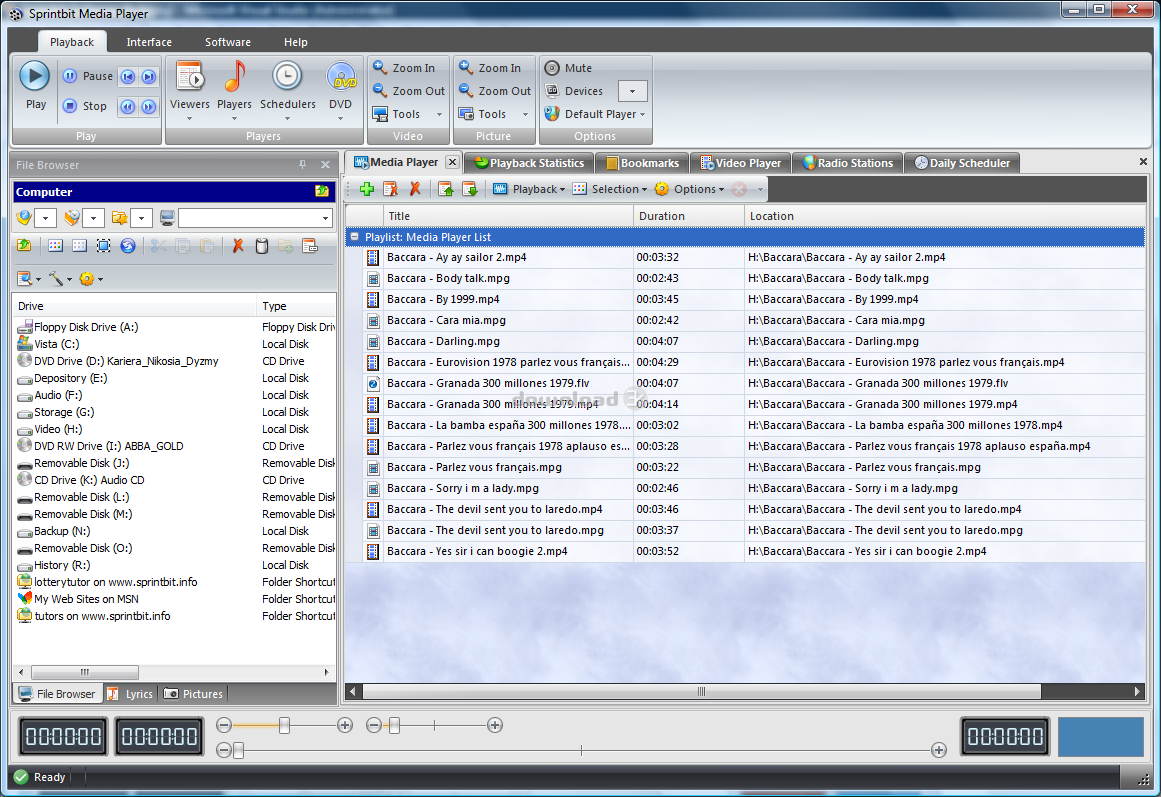The width and height of the screenshot is (1161, 797).
Task: Click the red X remove item icon in playlist toolbar
Action: (x=415, y=189)
